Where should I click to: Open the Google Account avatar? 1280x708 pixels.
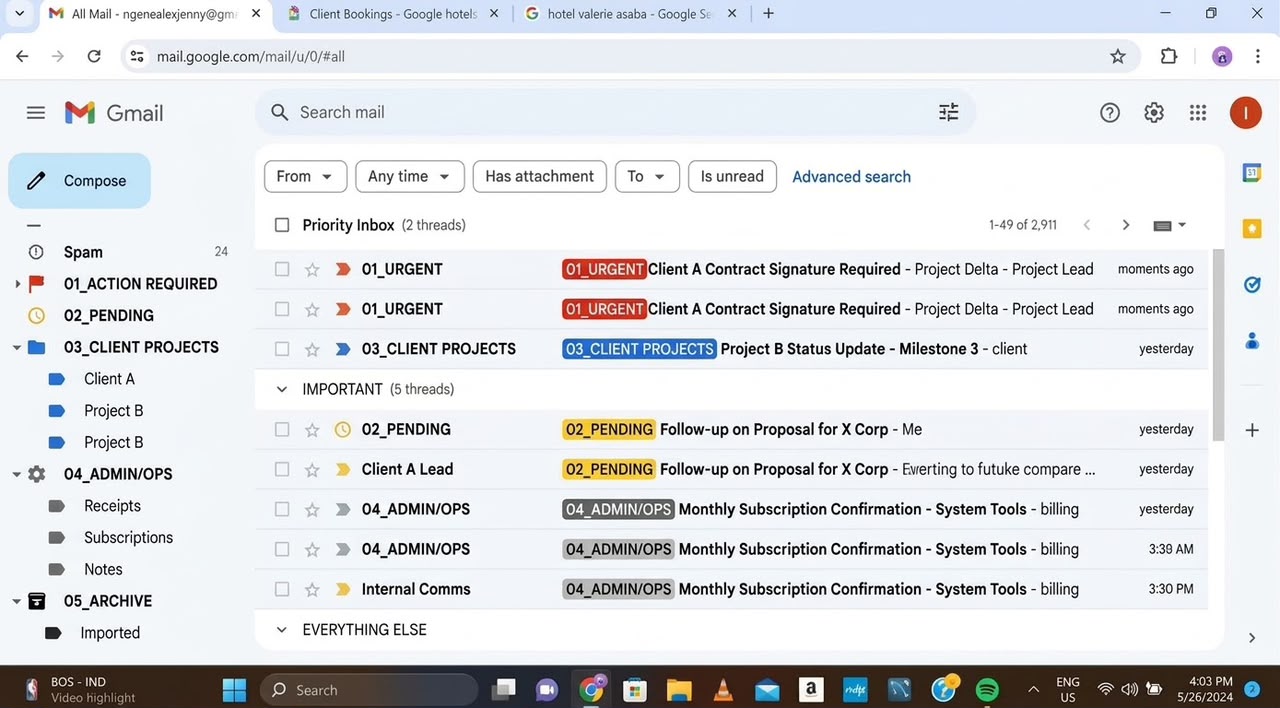coord(1245,113)
